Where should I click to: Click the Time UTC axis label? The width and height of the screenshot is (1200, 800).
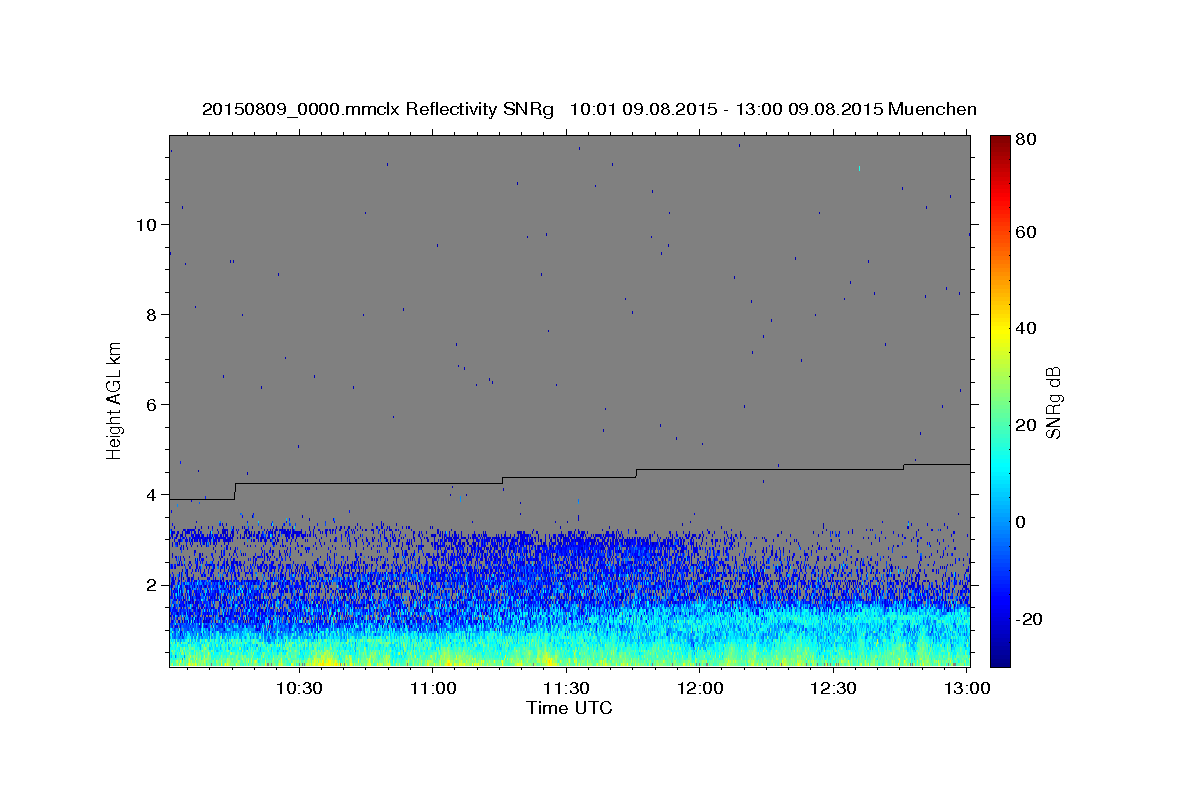pyautogui.click(x=569, y=708)
